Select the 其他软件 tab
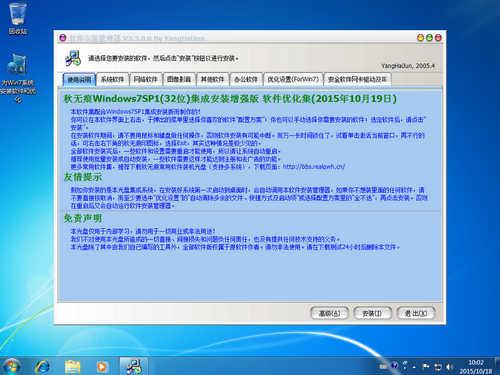500x375 pixels. click(212, 79)
